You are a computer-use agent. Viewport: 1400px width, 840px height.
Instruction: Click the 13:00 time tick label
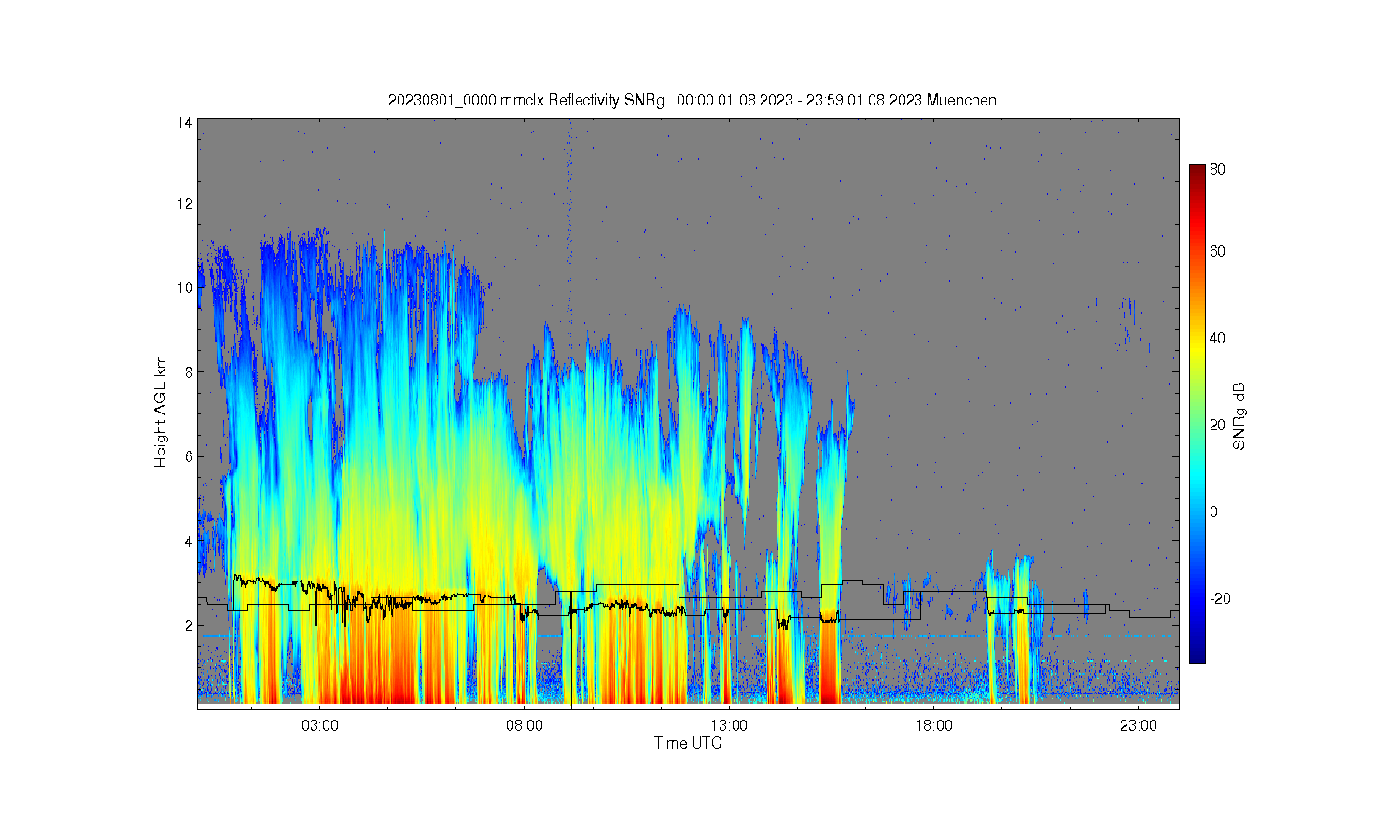click(729, 725)
